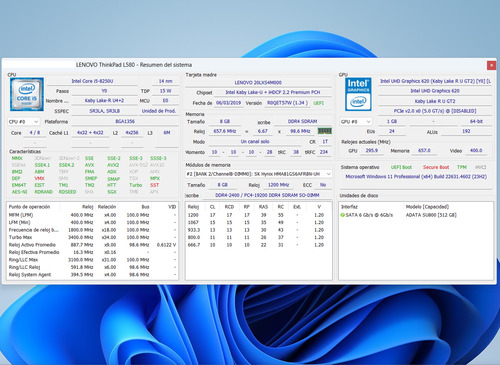Image resolution: width=500 pixels, height=365 pixels.
Task: Click the tRFC 234 timing value
Action: [x=324, y=152]
